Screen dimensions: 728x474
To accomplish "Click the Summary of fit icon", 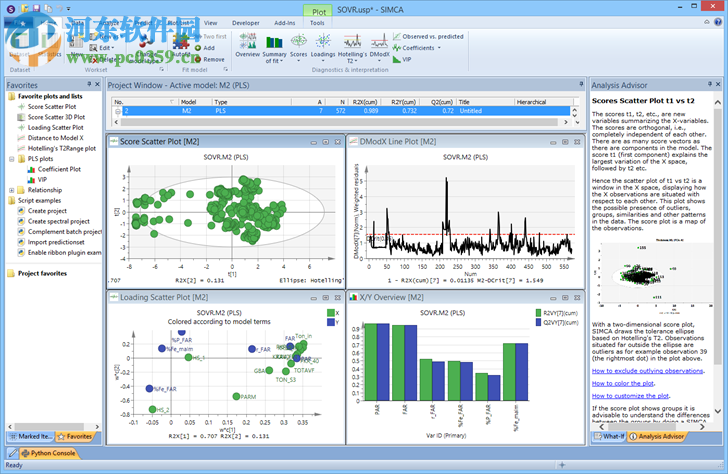I will [x=273, y=46].
